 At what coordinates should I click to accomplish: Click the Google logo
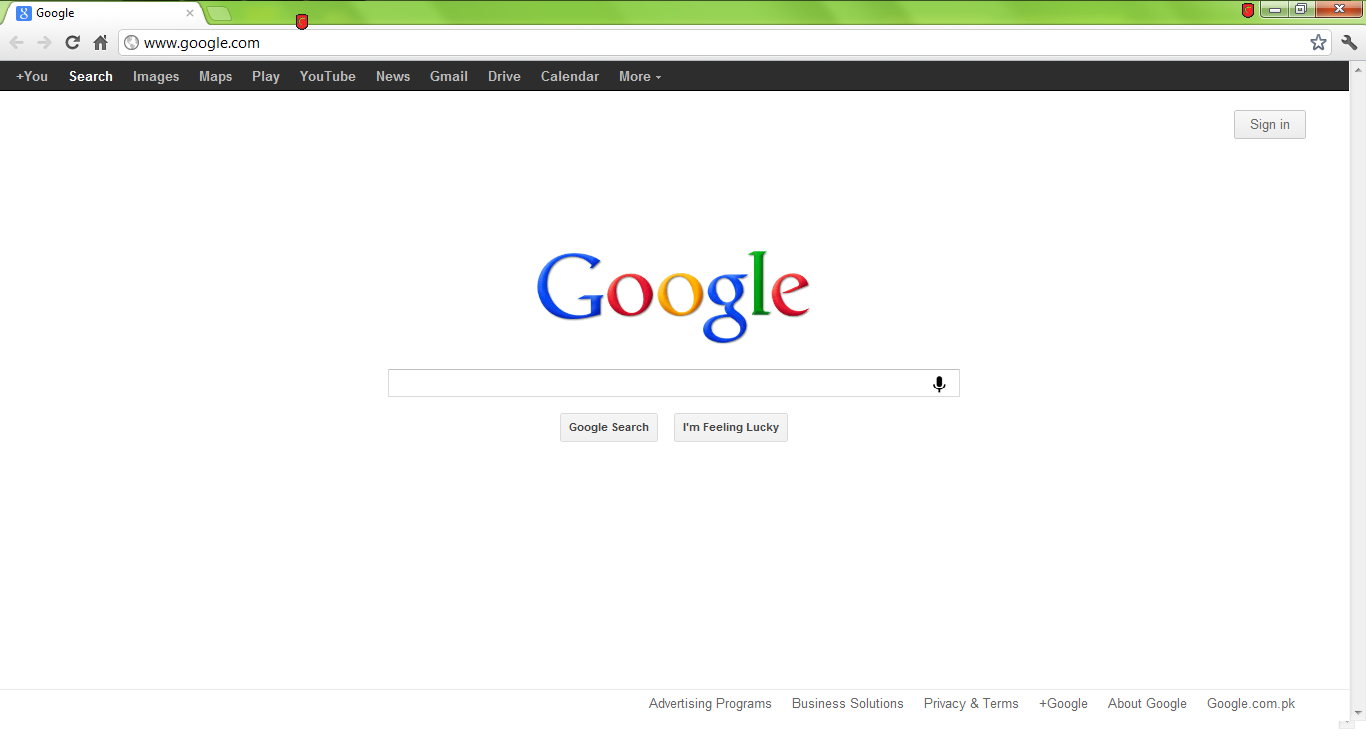(673, 295)
